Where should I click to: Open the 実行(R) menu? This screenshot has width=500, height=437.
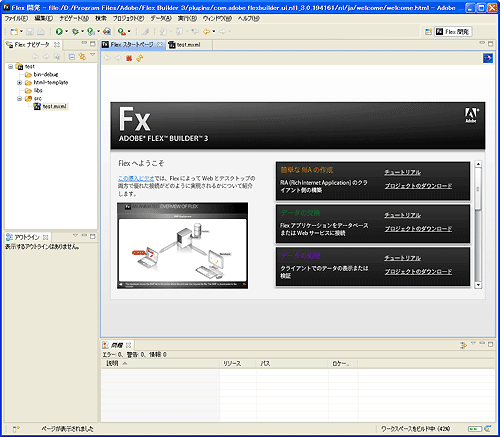pos(187,18)
